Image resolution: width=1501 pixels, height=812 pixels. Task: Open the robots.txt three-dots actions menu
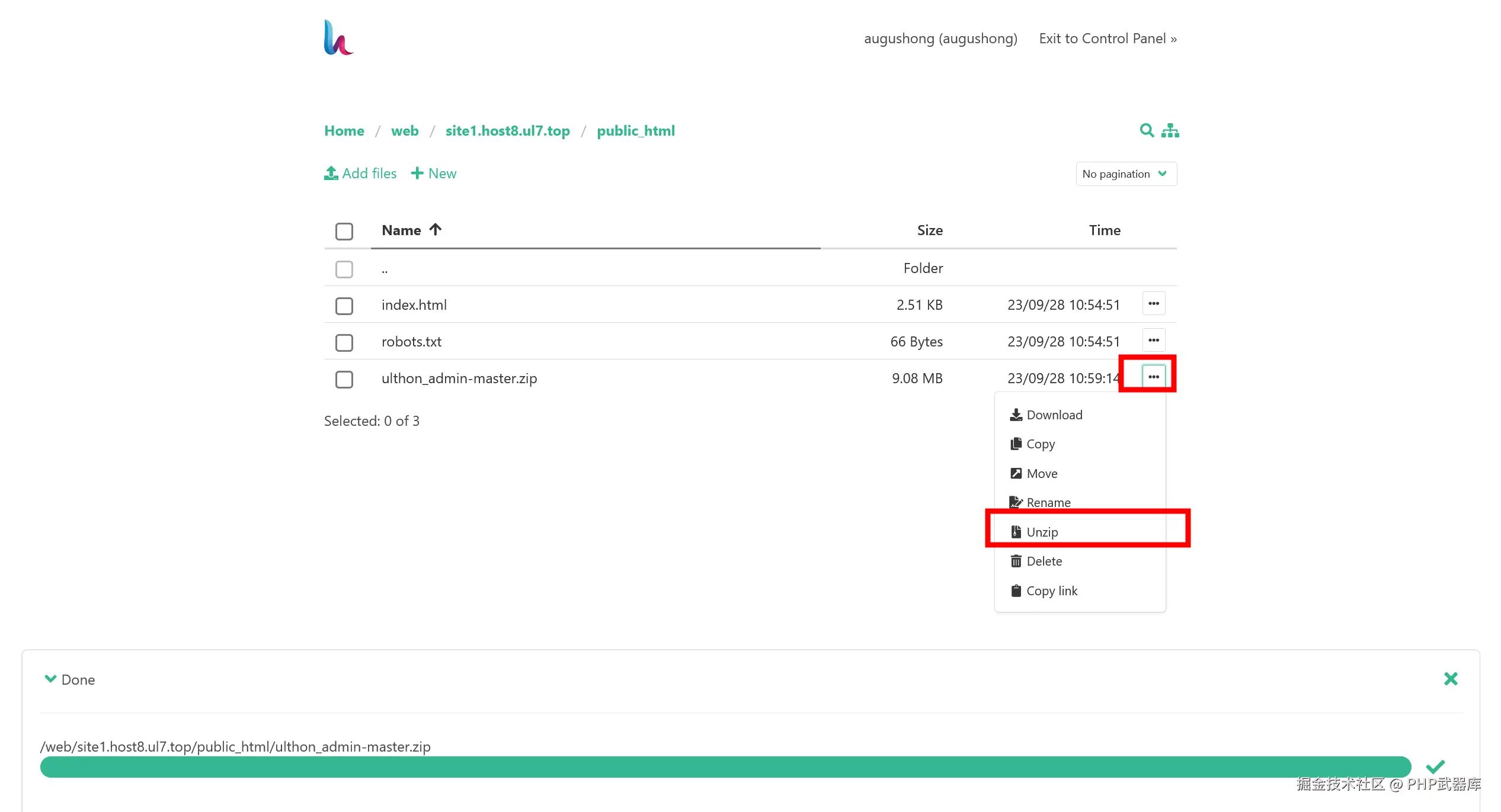1153,341
